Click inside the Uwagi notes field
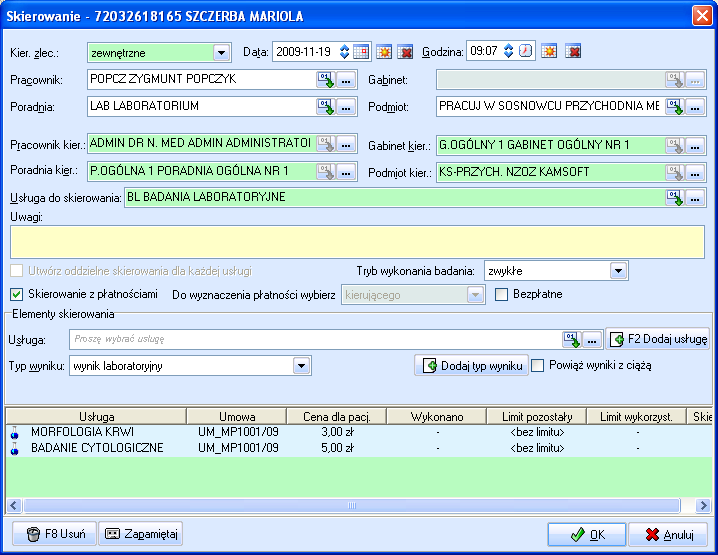The height and width of the screenshot is (555, 718). click(357, 242)
